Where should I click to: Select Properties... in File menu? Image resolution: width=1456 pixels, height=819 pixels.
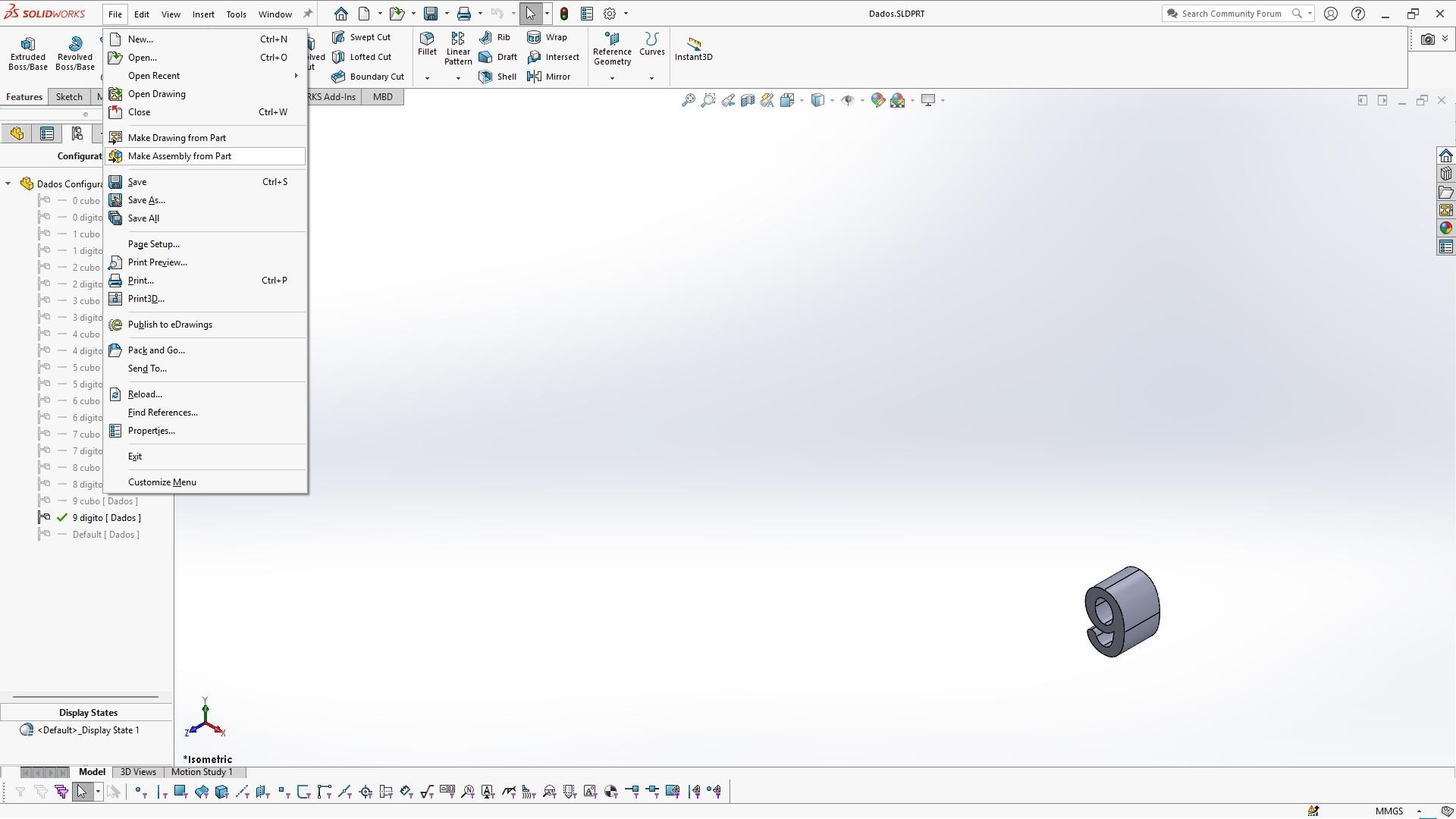pyautogui.click(x=205, y=431)
